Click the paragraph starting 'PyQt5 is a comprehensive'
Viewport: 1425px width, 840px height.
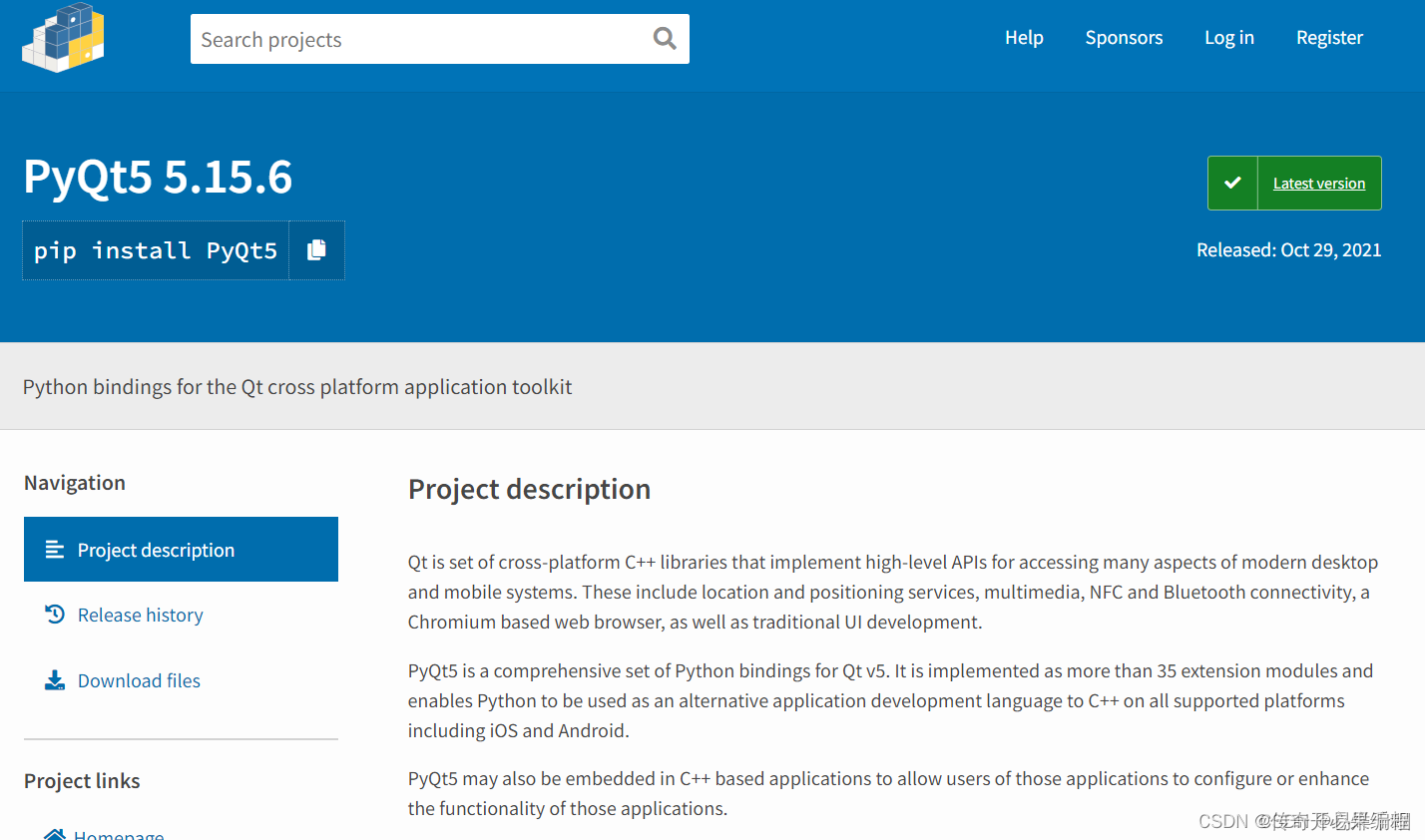coord(890,700)
